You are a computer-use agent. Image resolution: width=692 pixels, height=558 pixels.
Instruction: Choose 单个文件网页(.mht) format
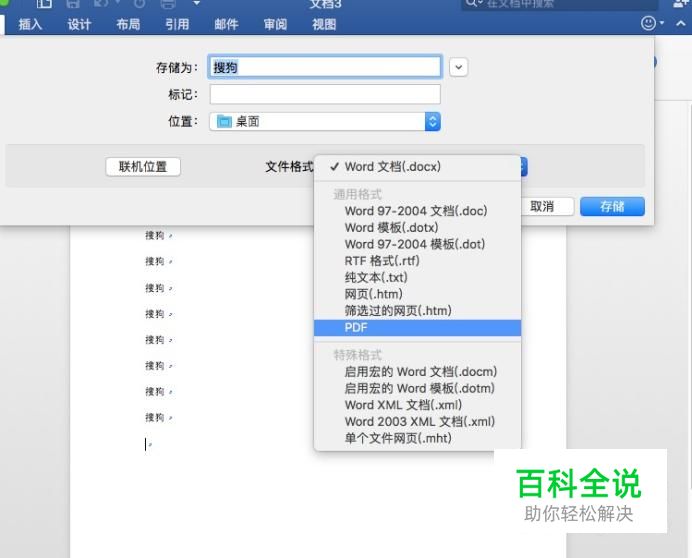(x=417, y=438)
